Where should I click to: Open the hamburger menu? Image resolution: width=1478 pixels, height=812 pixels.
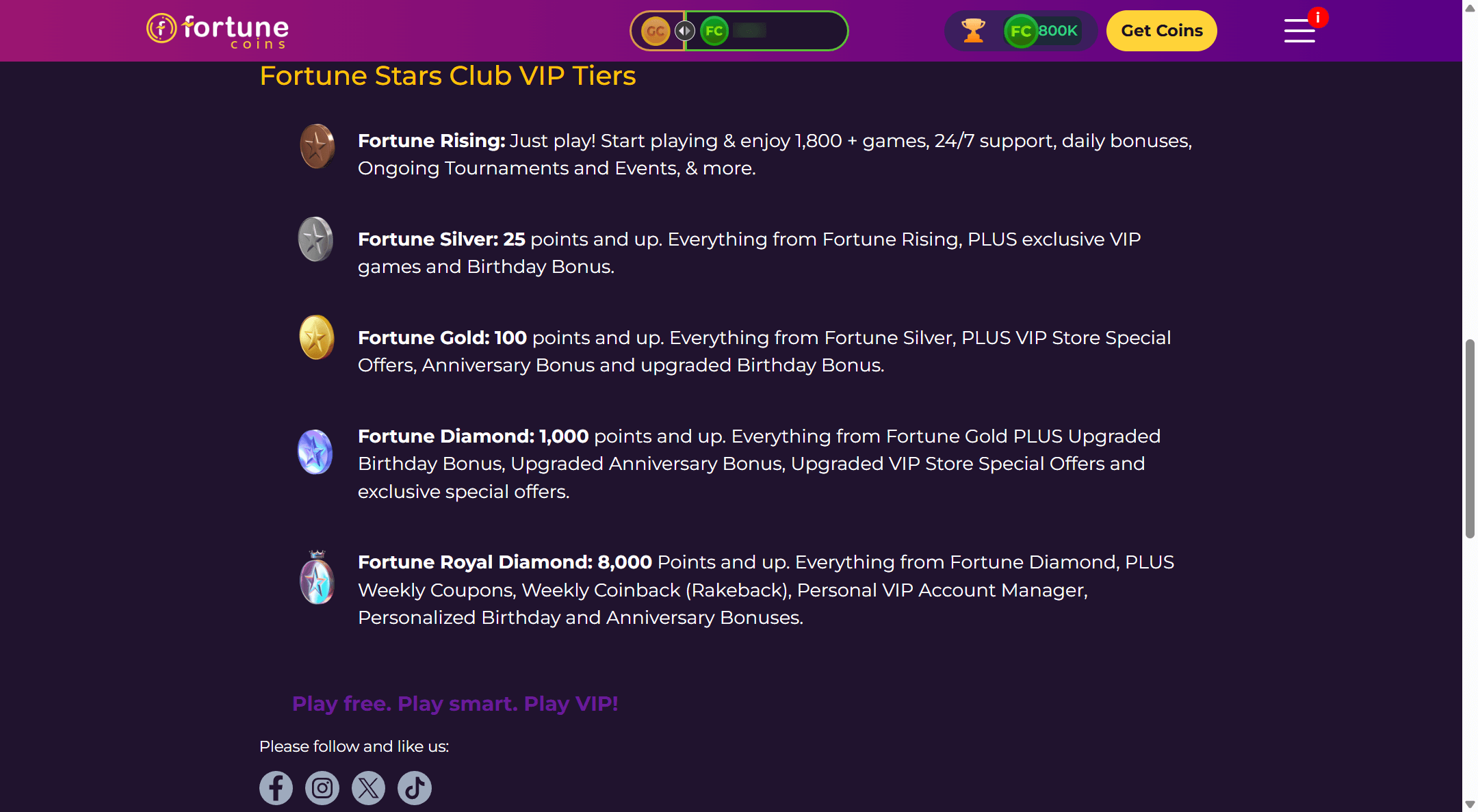1299,31
